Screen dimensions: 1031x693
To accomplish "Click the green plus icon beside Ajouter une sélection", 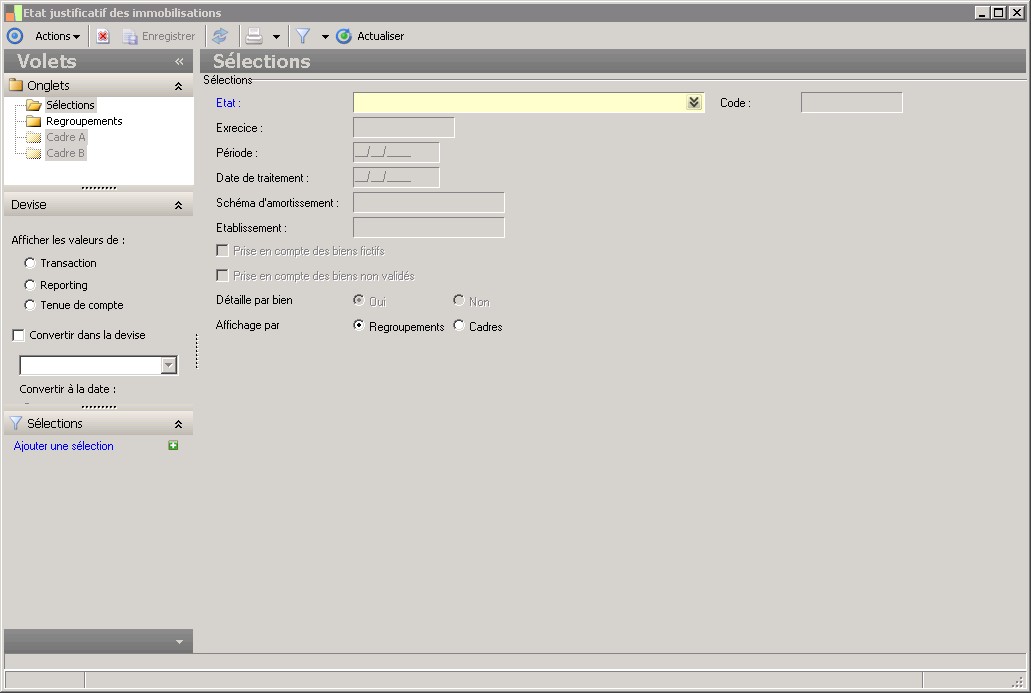I will tap(173, 446).
